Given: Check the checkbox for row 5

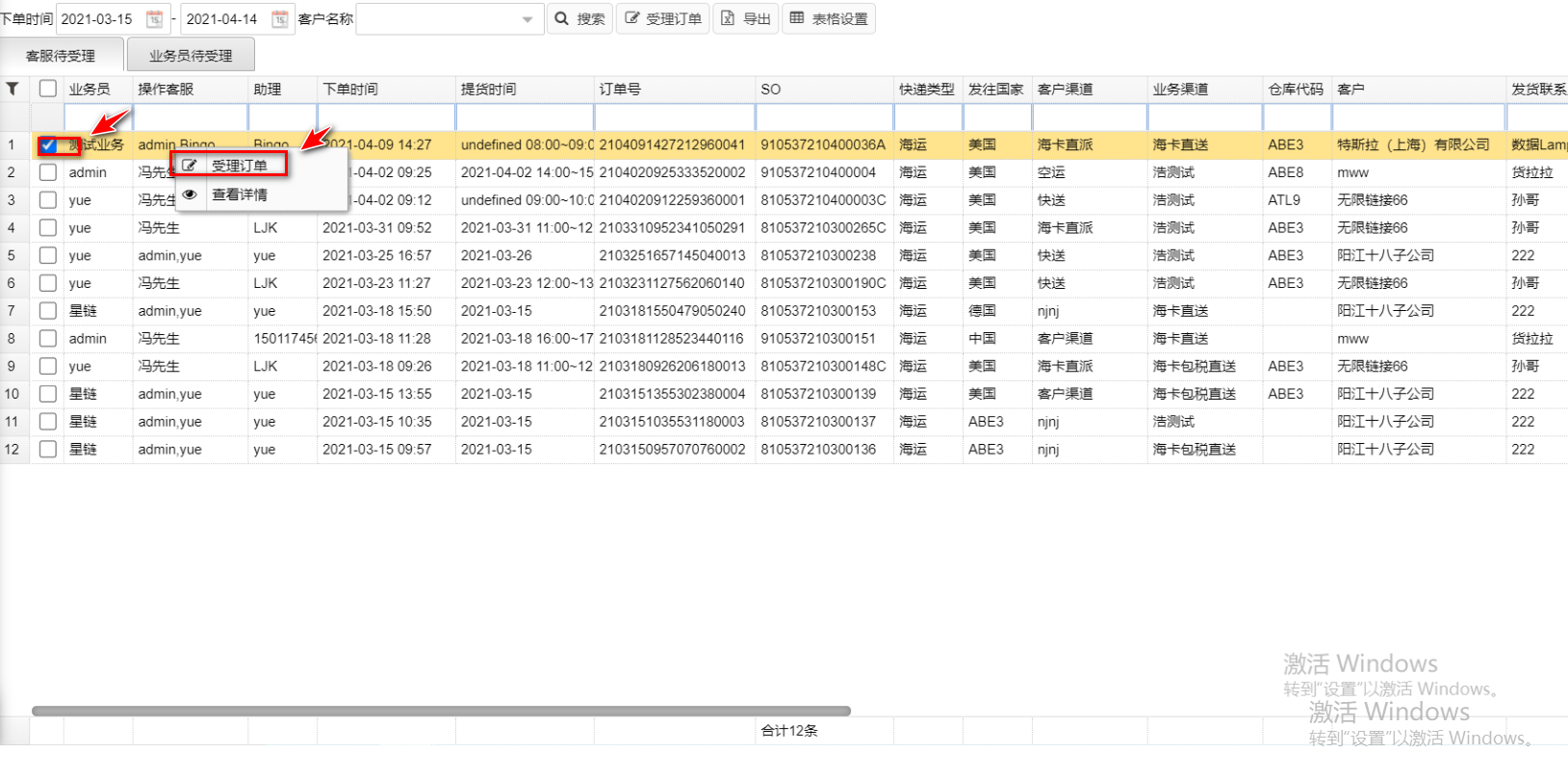Looking at the screenshot, I should (x=48, y=256).
